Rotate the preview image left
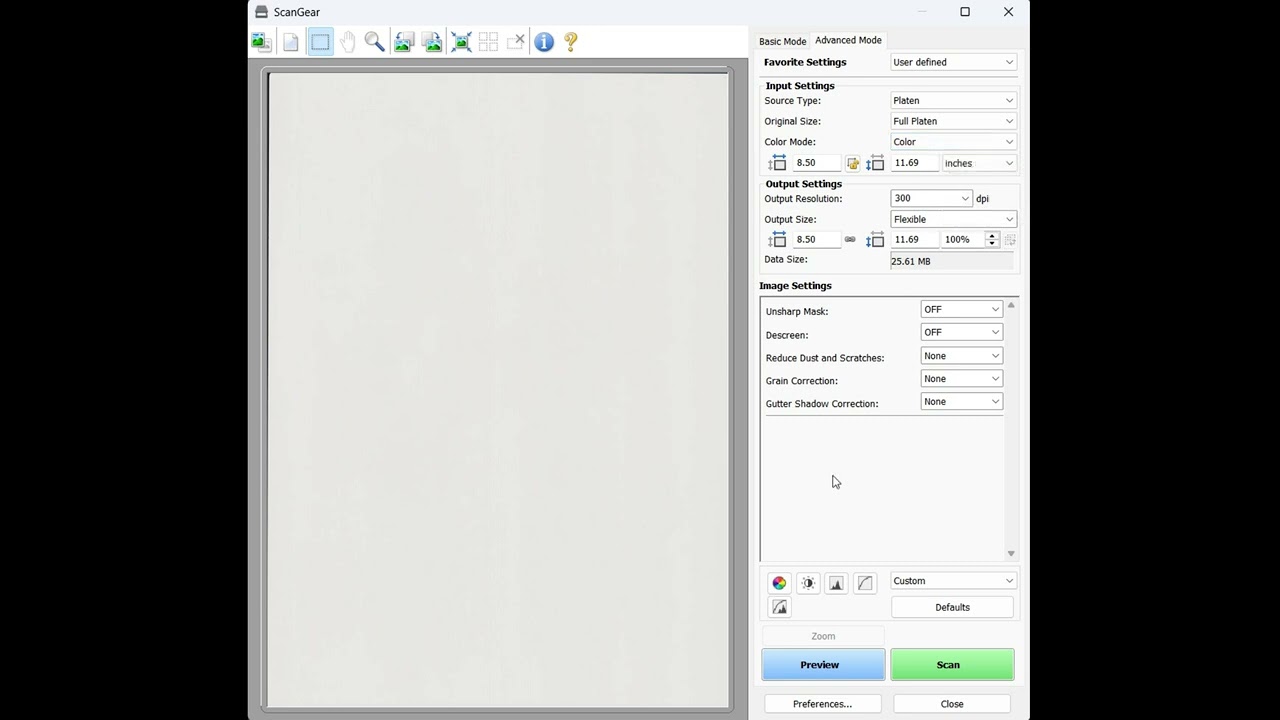The width and height of the screenshot is (1280, 720). (x=404, y=42)
